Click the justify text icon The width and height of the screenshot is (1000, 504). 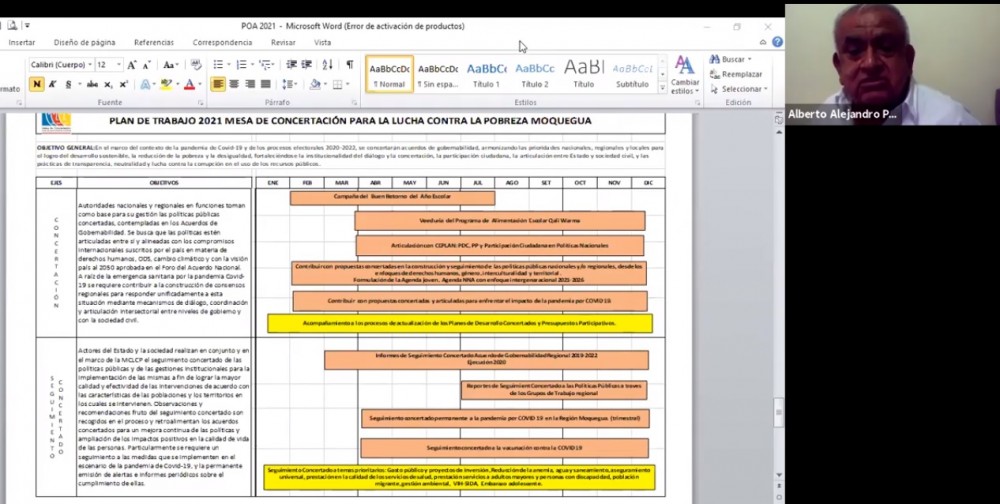(266, 85)
